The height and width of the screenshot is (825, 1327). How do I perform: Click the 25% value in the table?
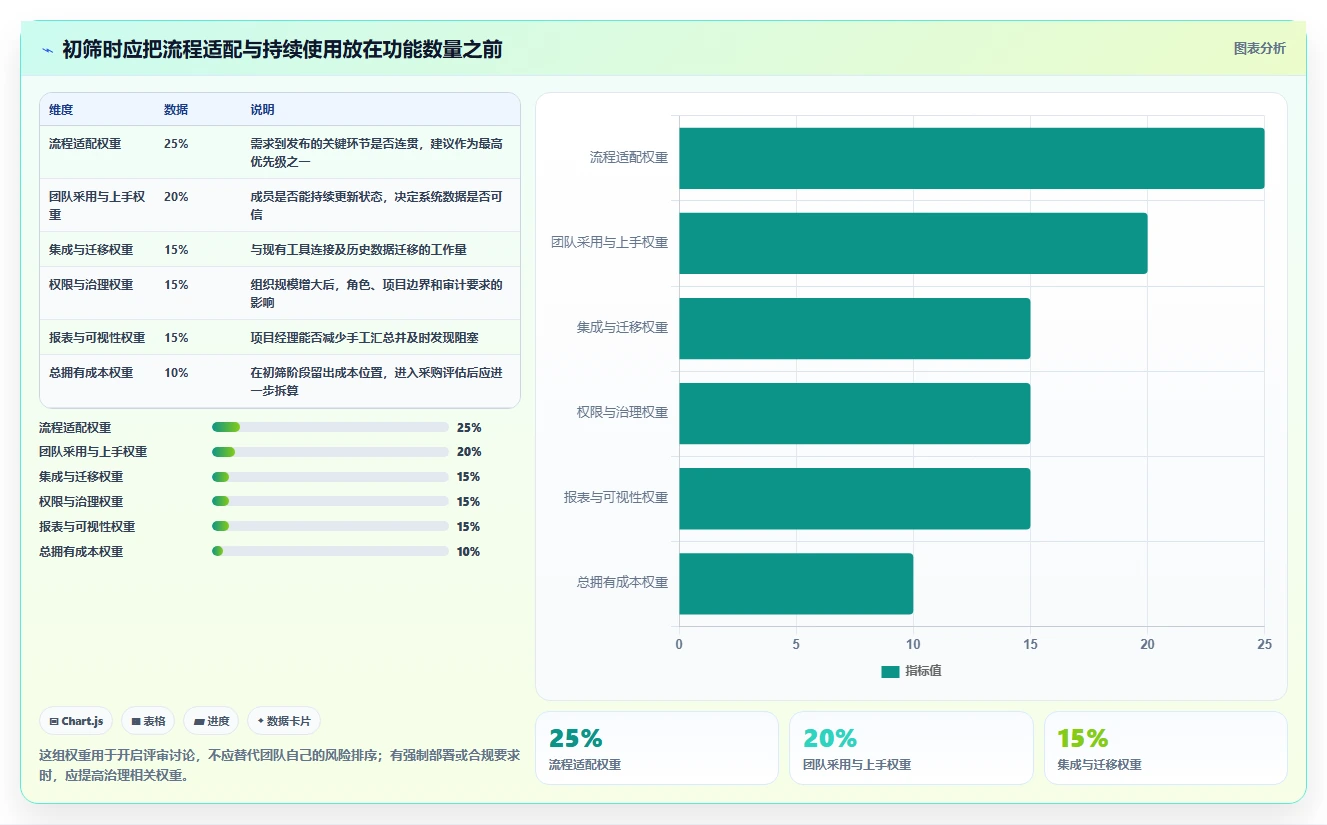(x=176, y=144)
